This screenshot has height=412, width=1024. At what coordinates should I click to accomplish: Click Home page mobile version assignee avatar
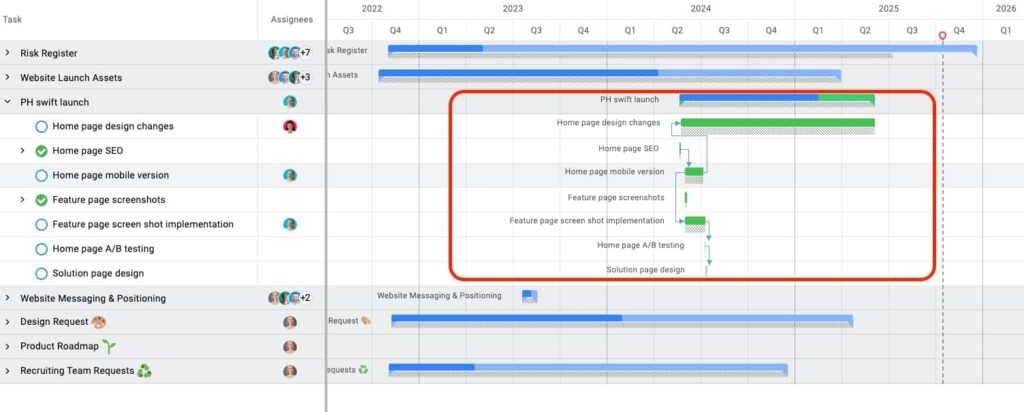(x=290, y=175)
